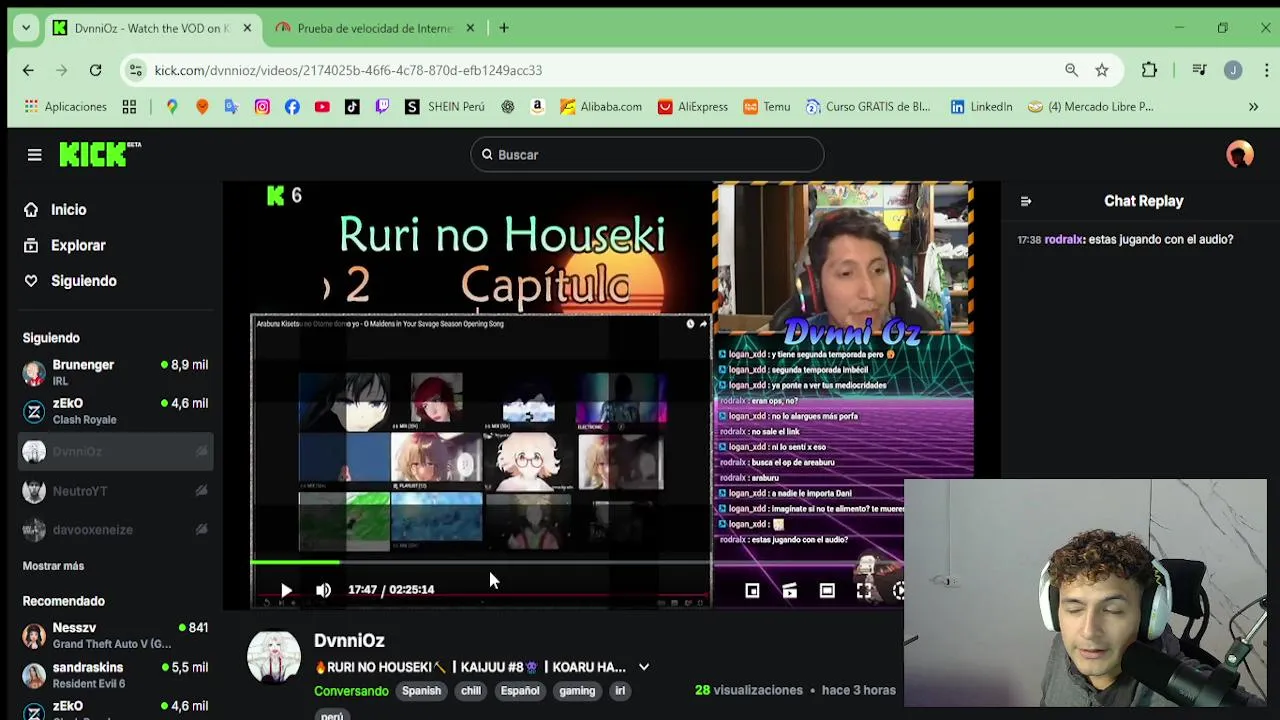Open Aplicaciones bookmarks shortcut
1280x720 pixels.
tap(65, 107)
